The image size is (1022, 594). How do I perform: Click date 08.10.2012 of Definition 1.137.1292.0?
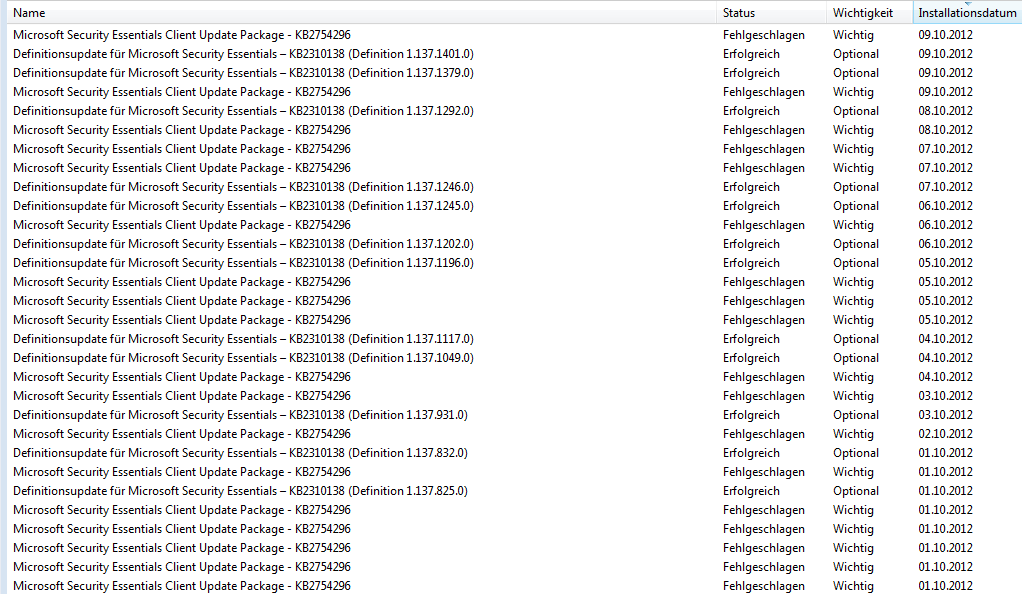click(x=945, y=111)
